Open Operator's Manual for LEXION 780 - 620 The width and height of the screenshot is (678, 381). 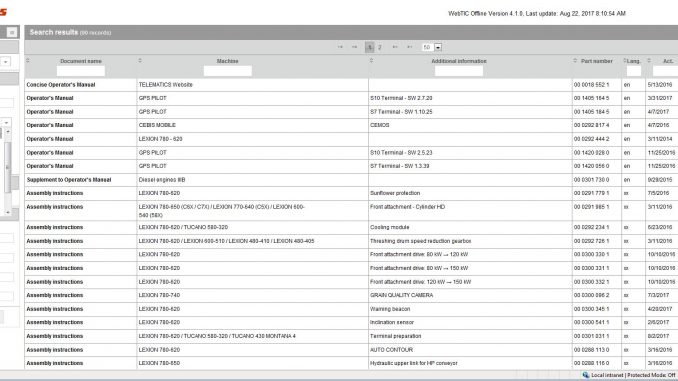tap(50, 139)
